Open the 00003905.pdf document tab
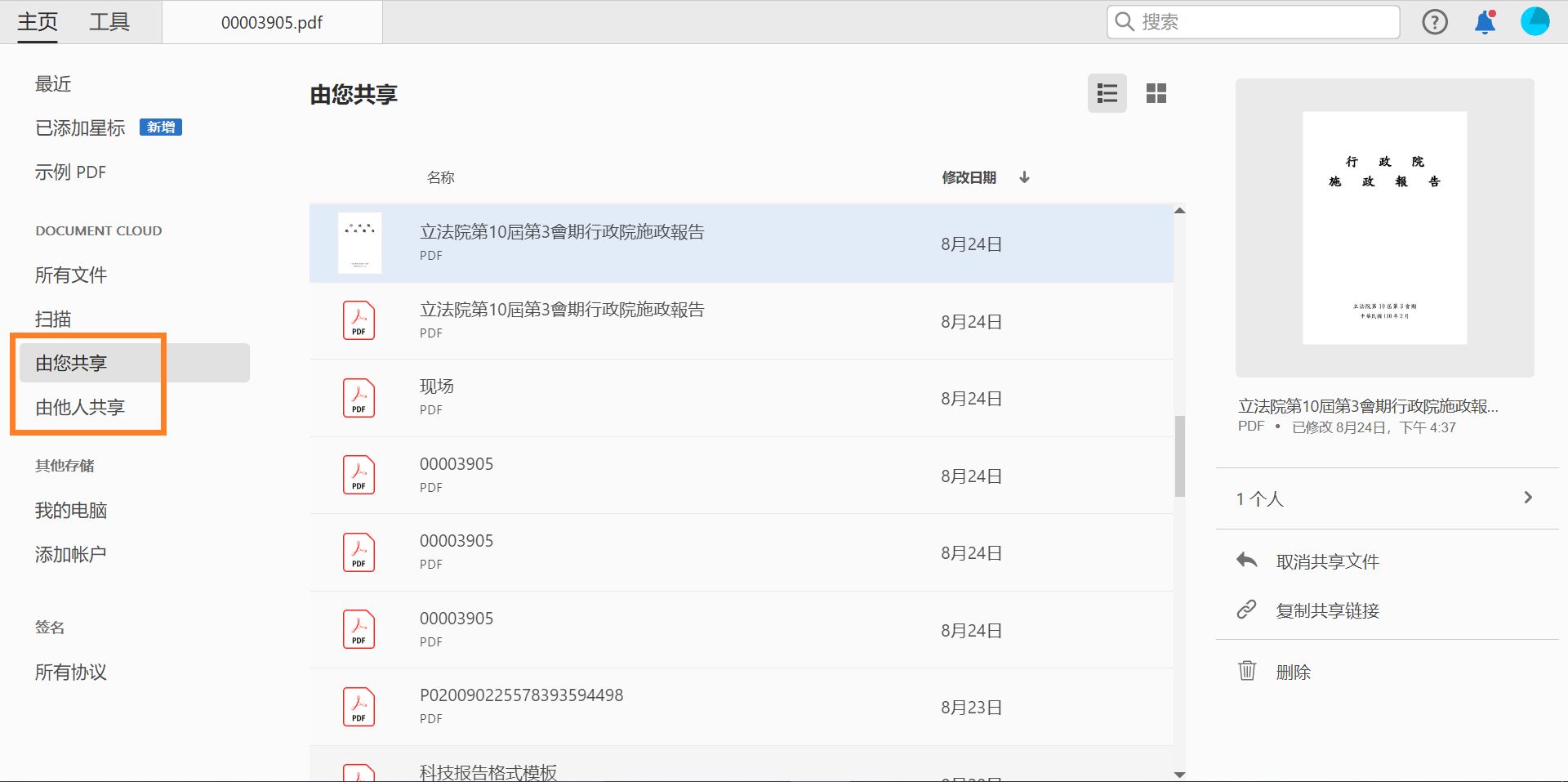1568x782 pixels. coord(271,22)
